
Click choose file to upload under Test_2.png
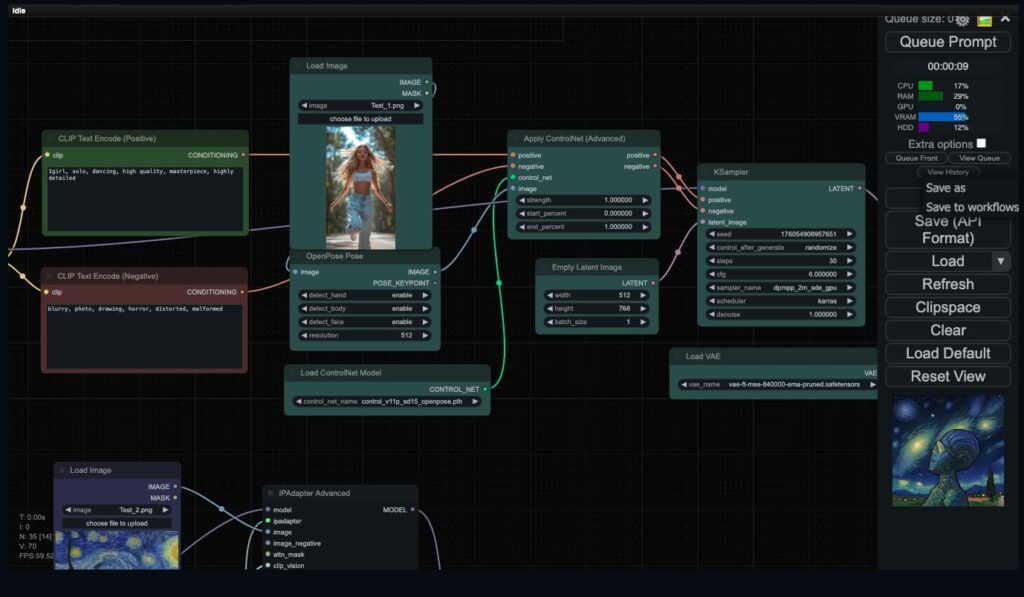(x=117, y=523)
